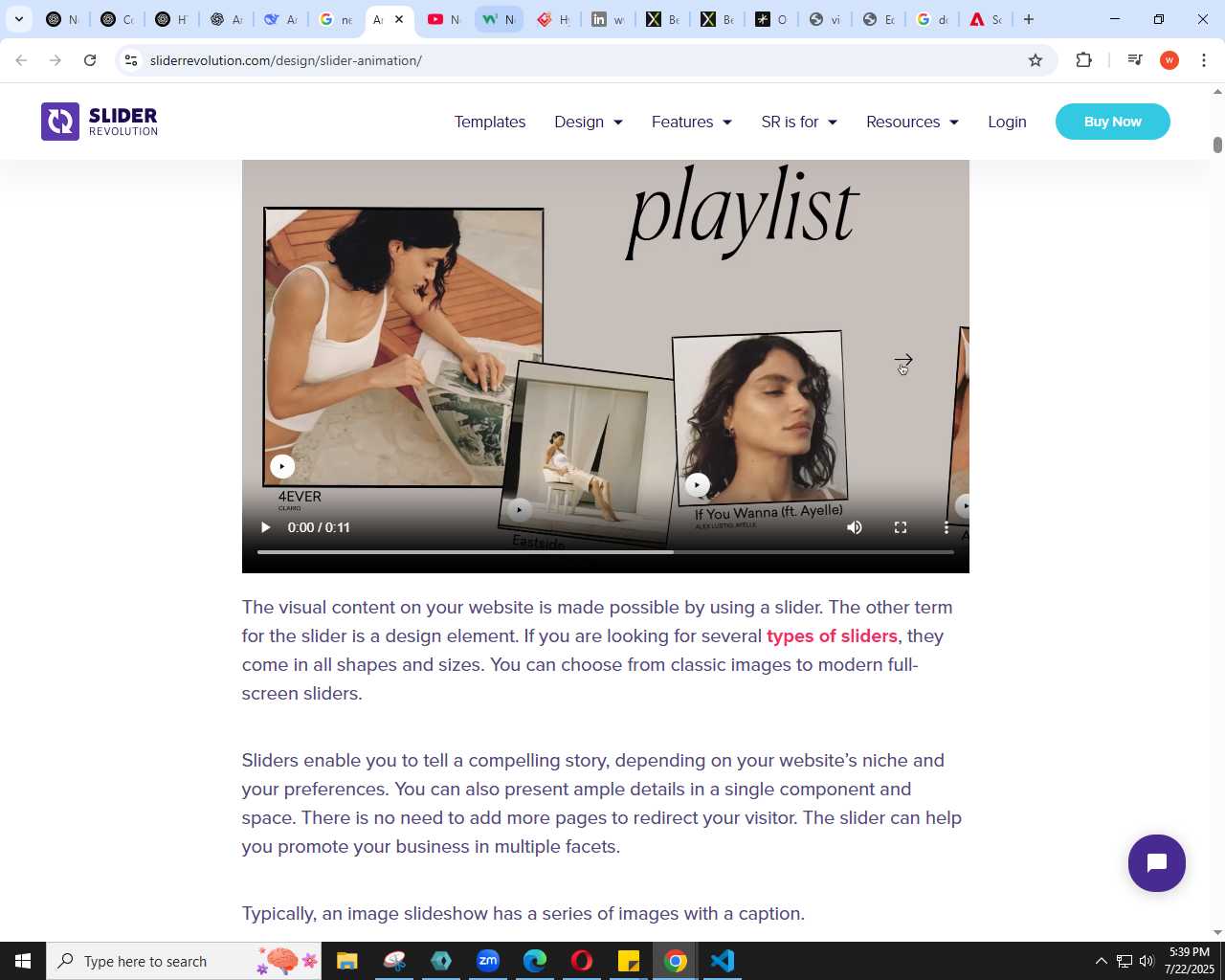The width and height of the screenshot is (1225, 980).
Task: Open the Slider Revolution logo homepage
Action: point(100,122)
